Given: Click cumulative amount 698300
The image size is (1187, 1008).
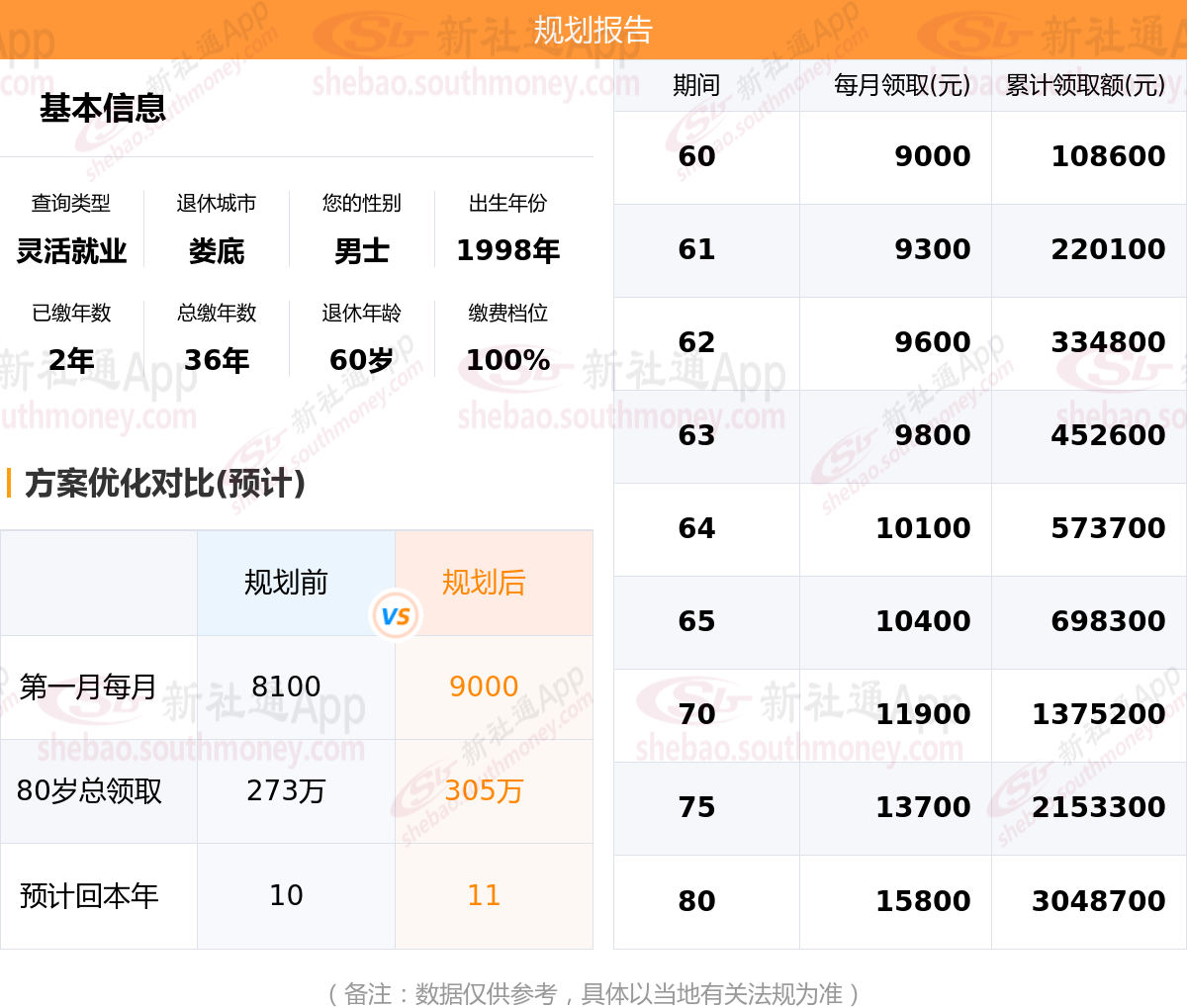Looking at the screenshot, I should tap(1108, 621).
